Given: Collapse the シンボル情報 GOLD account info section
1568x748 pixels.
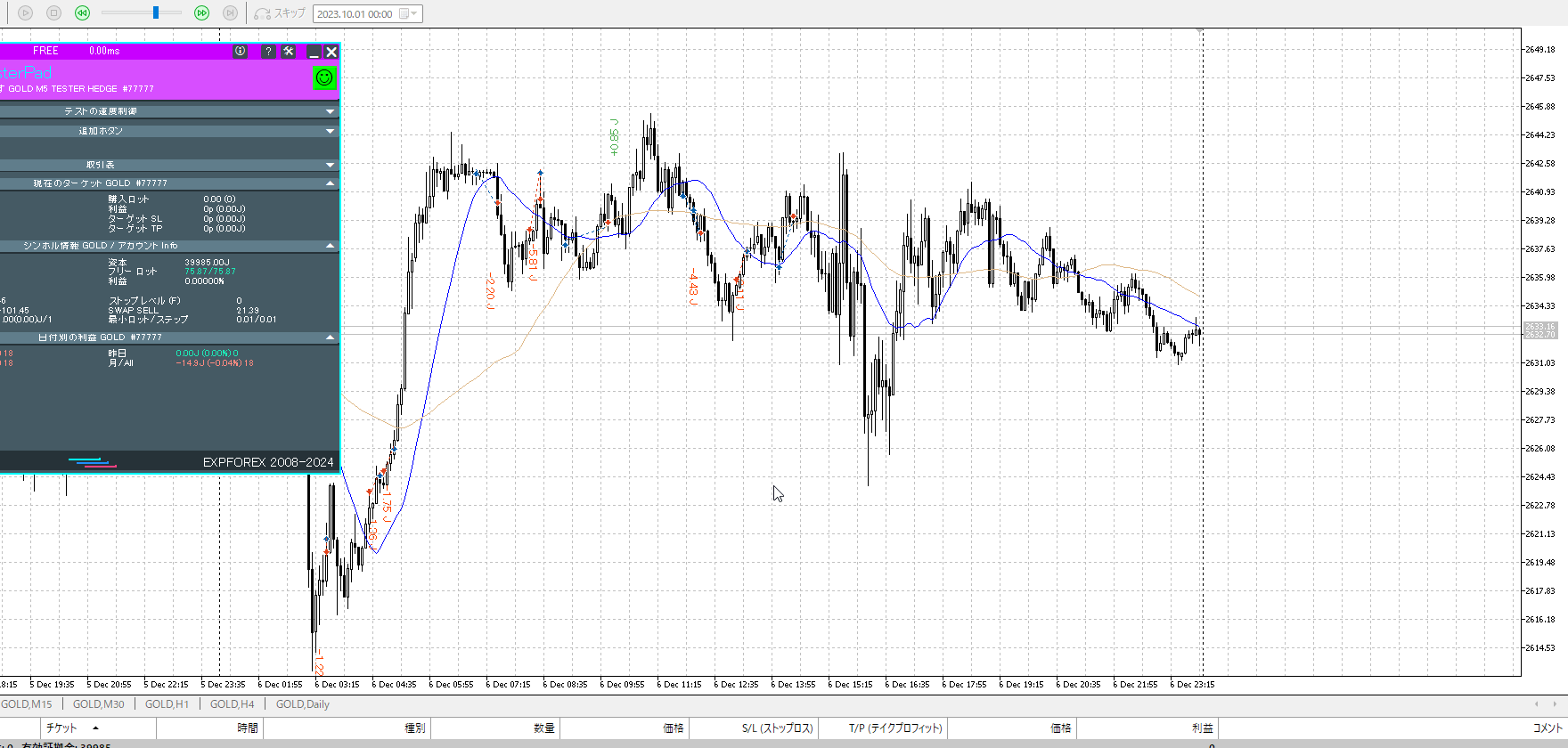Looking at the screenshot, I should 330,246.
